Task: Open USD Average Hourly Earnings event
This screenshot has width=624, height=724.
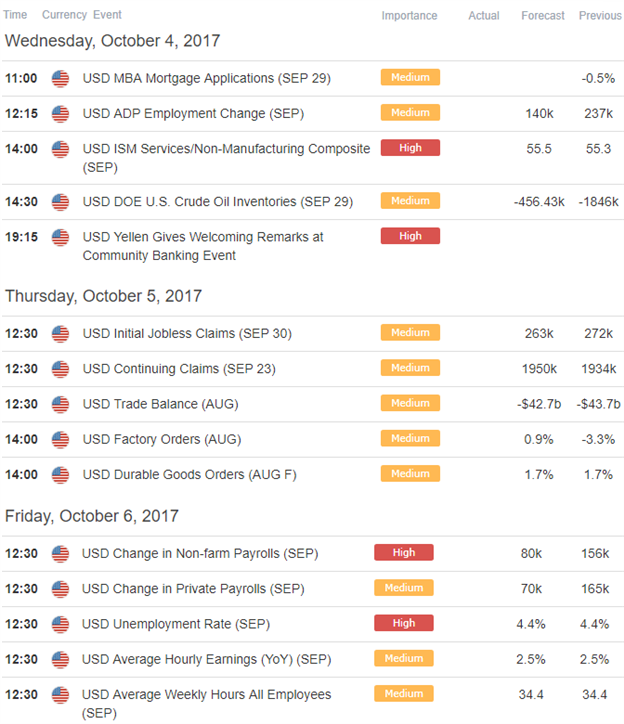Action: coord(206,659)
